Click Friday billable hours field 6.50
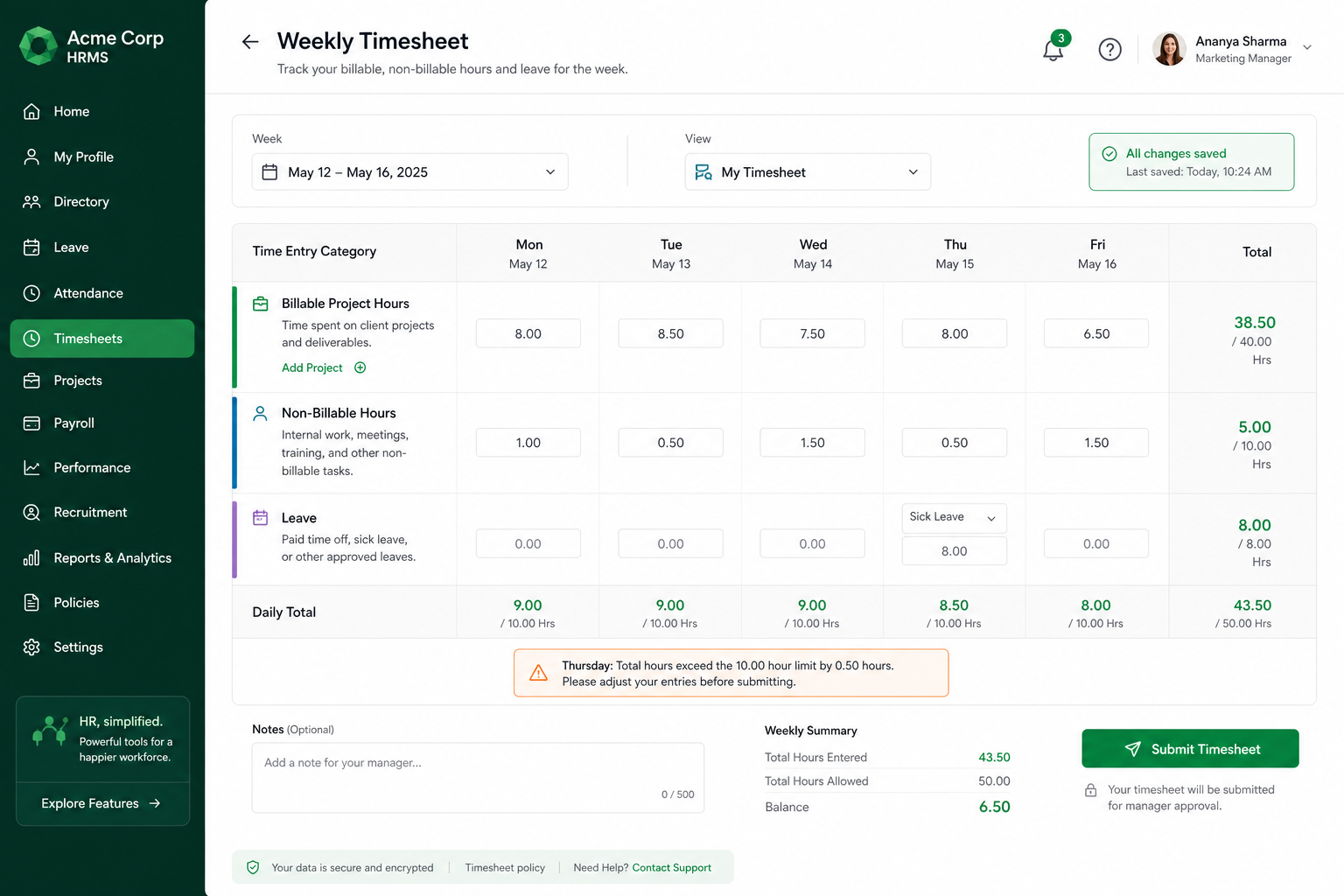 click(x=1096, y=333)
